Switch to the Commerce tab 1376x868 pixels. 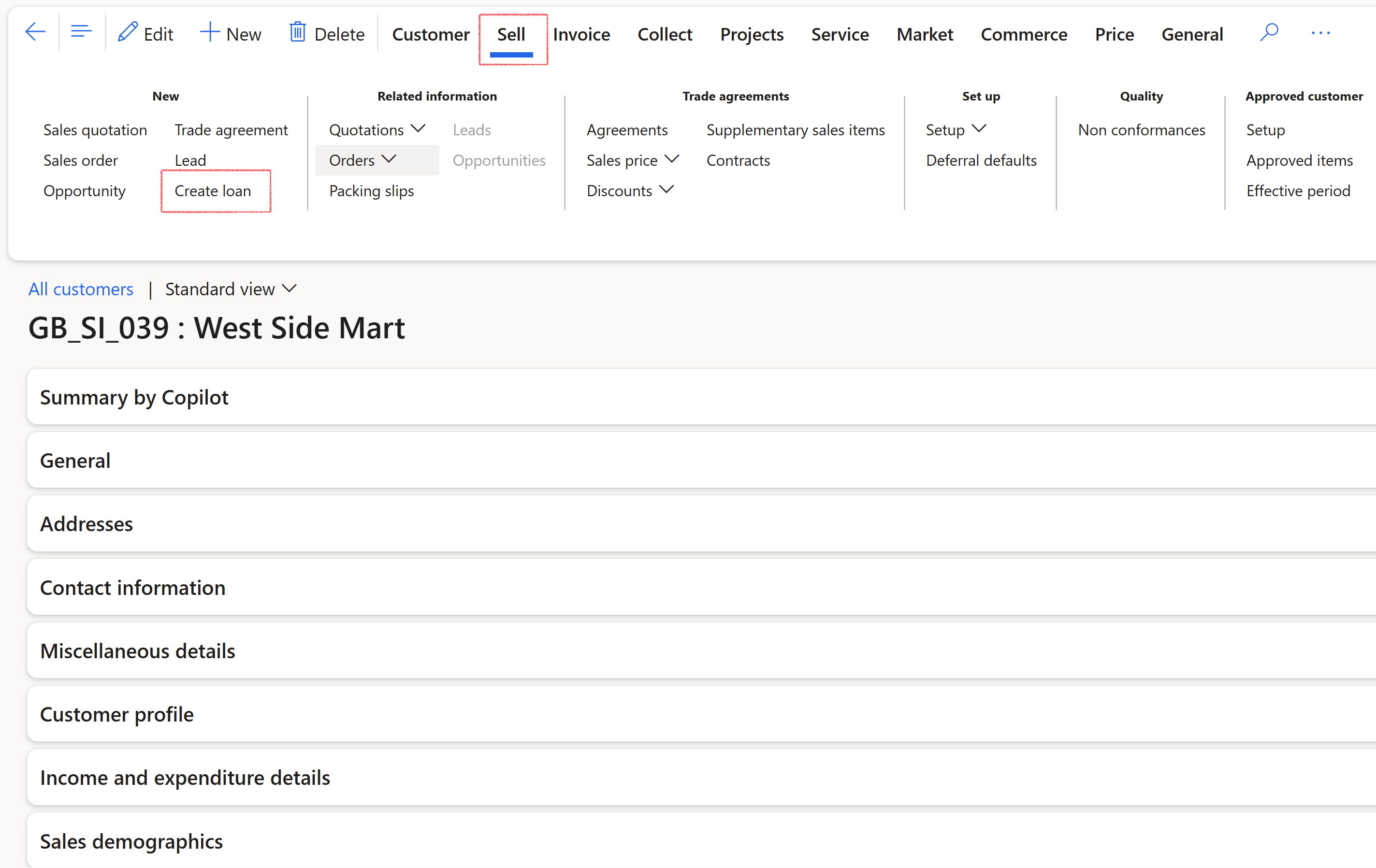pos(1024,34)
